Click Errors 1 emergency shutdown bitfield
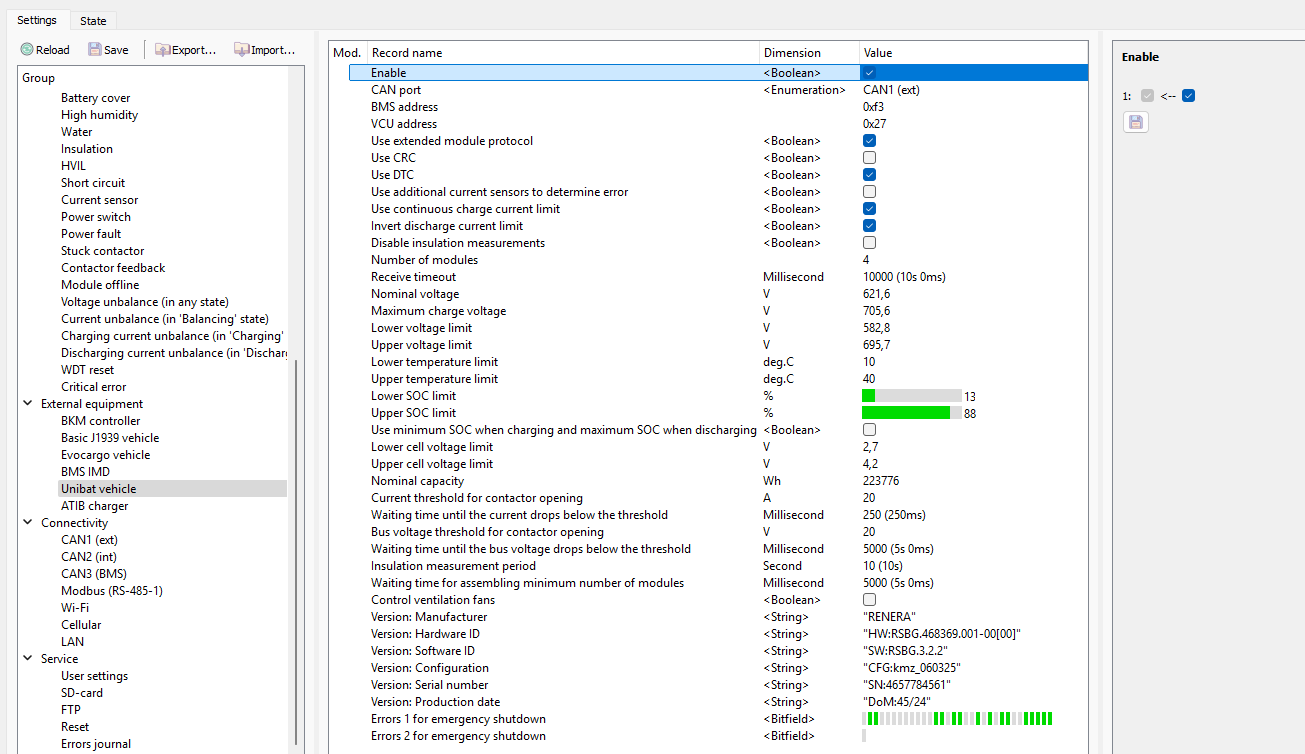The height and width of the screenshot is (754, 1305). tap(957, 719)
